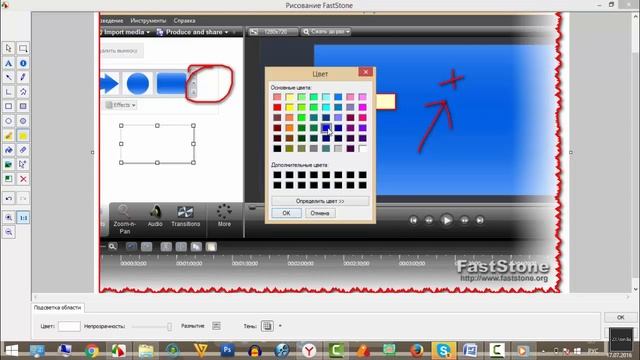The image size is (640, 360).
Task: Open Photoshop from the taskbar
Action: click(x=227, y=351)
